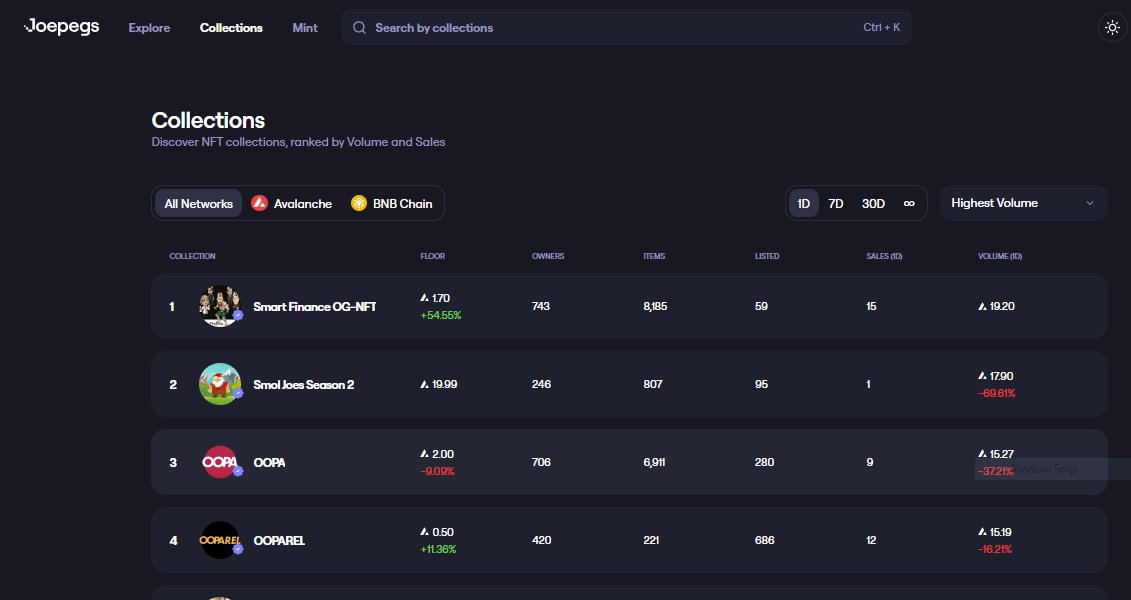Click AVAX icon beside volume 17.90
The width and height of the screenshot is (1131, 600).
(x=982, y=376)
